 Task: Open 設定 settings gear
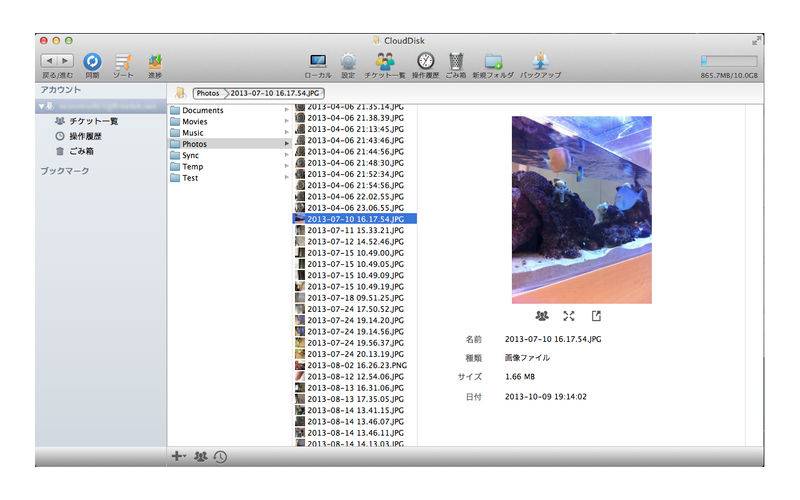[348, 61]
